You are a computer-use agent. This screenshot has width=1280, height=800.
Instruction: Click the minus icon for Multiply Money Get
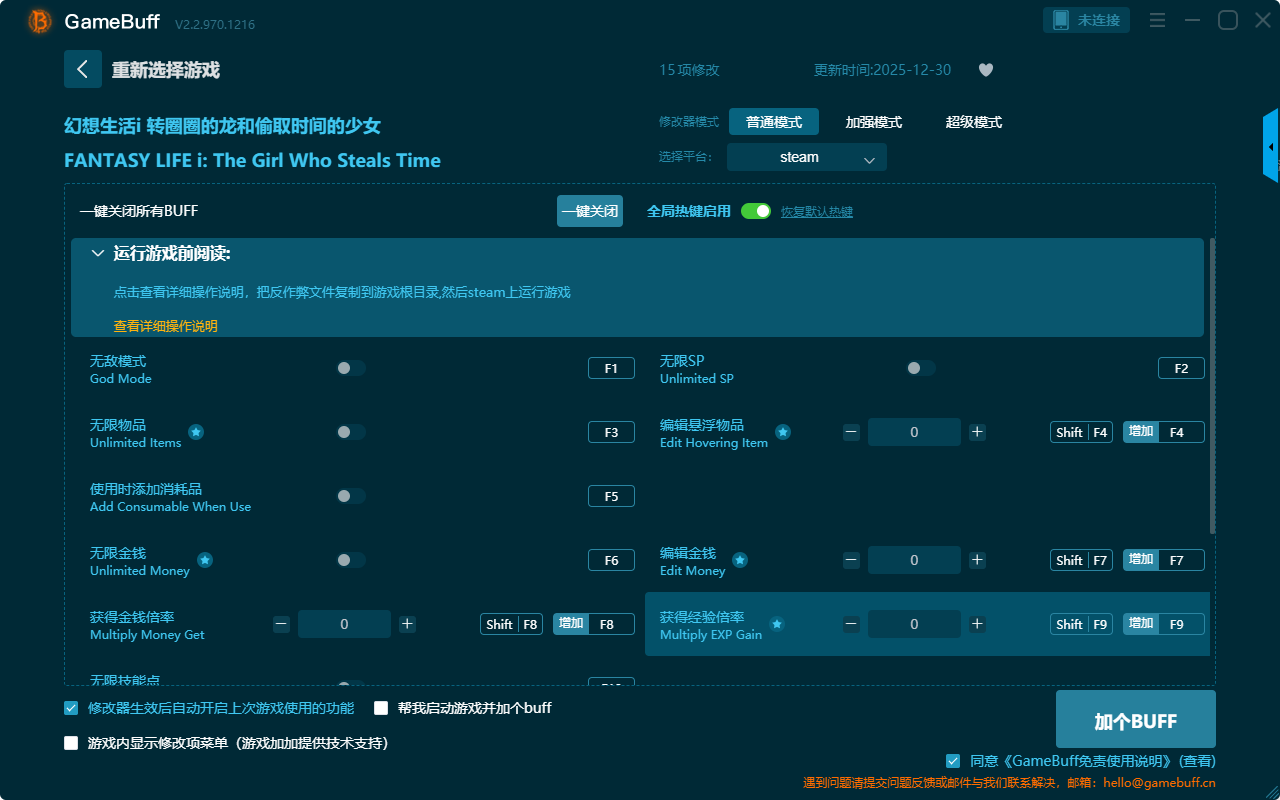(281, 624)
